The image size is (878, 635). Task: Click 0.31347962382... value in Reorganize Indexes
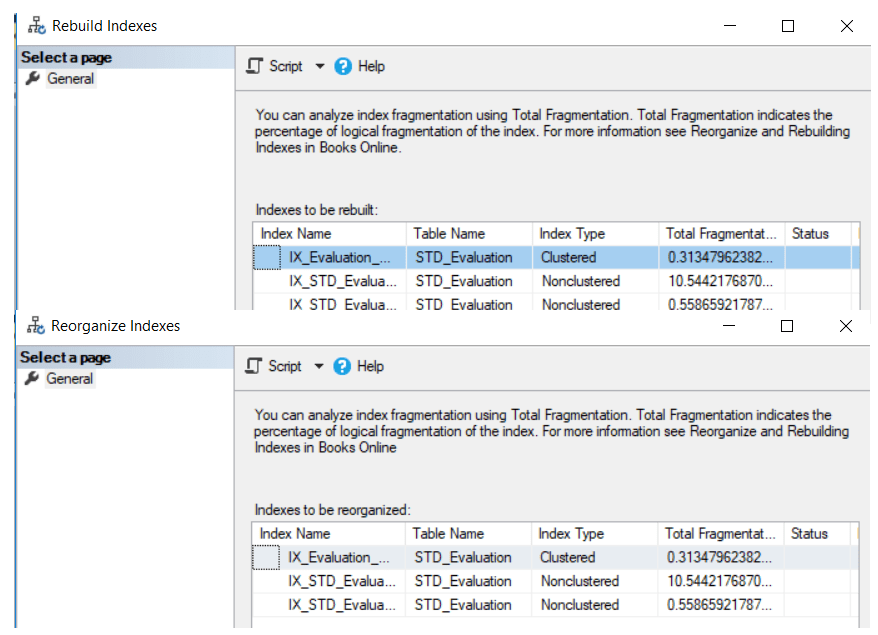(719, 558)
